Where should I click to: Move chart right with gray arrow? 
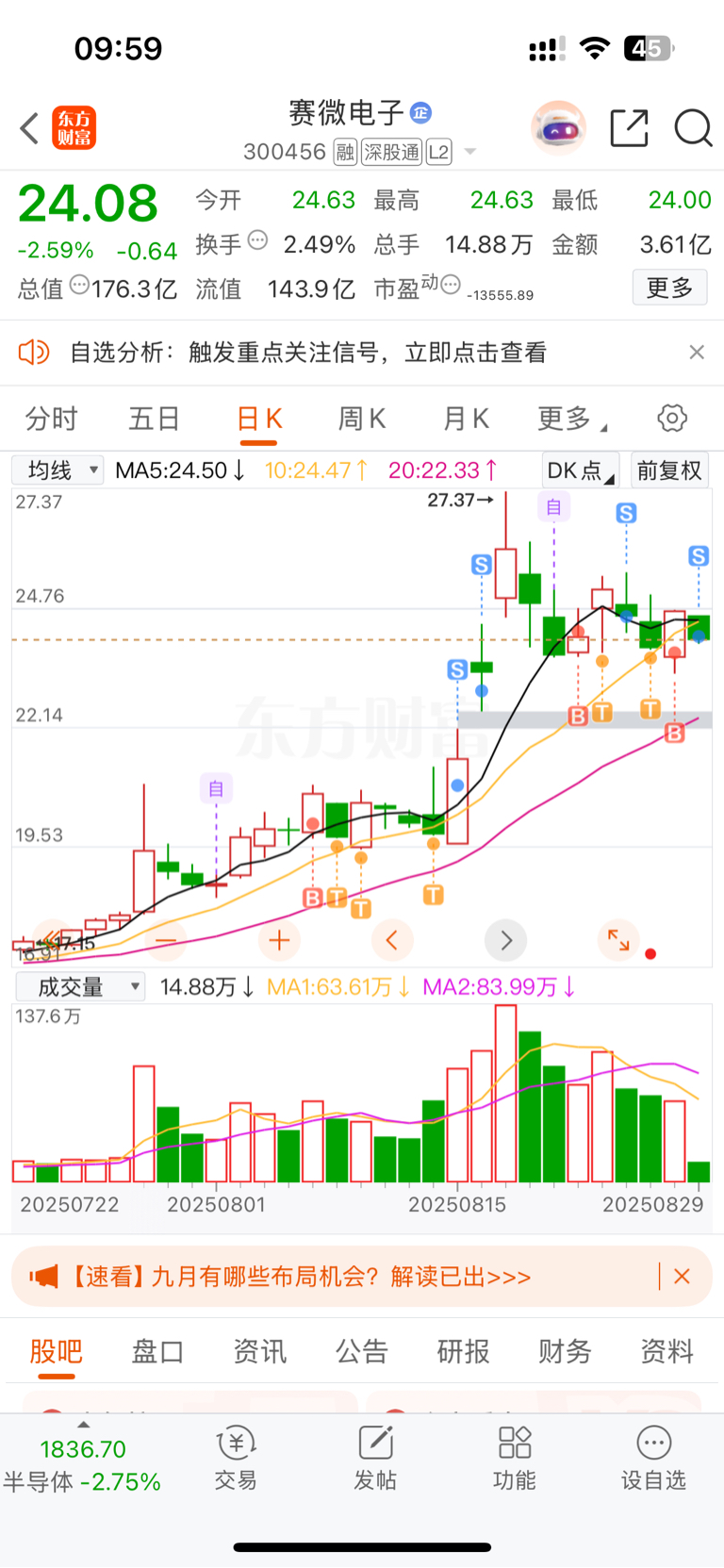pos(506,940)
